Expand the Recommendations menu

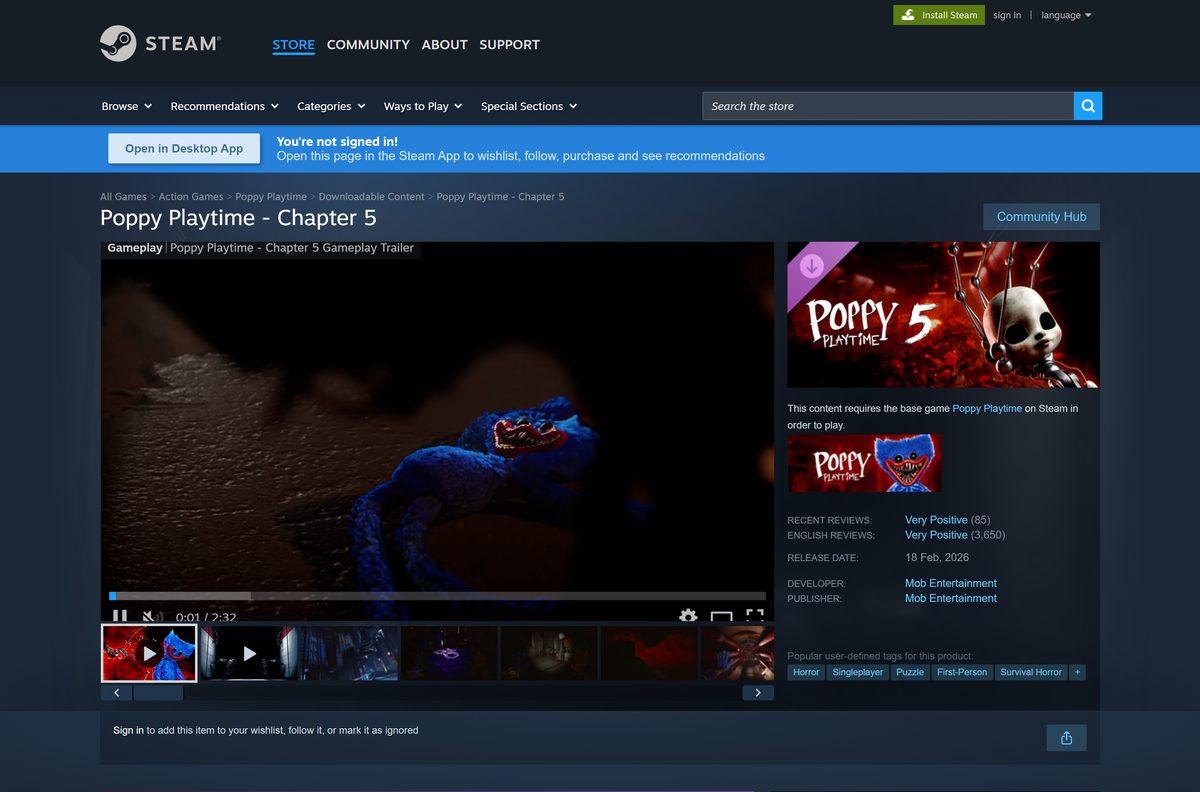click(x=224, y=106)
